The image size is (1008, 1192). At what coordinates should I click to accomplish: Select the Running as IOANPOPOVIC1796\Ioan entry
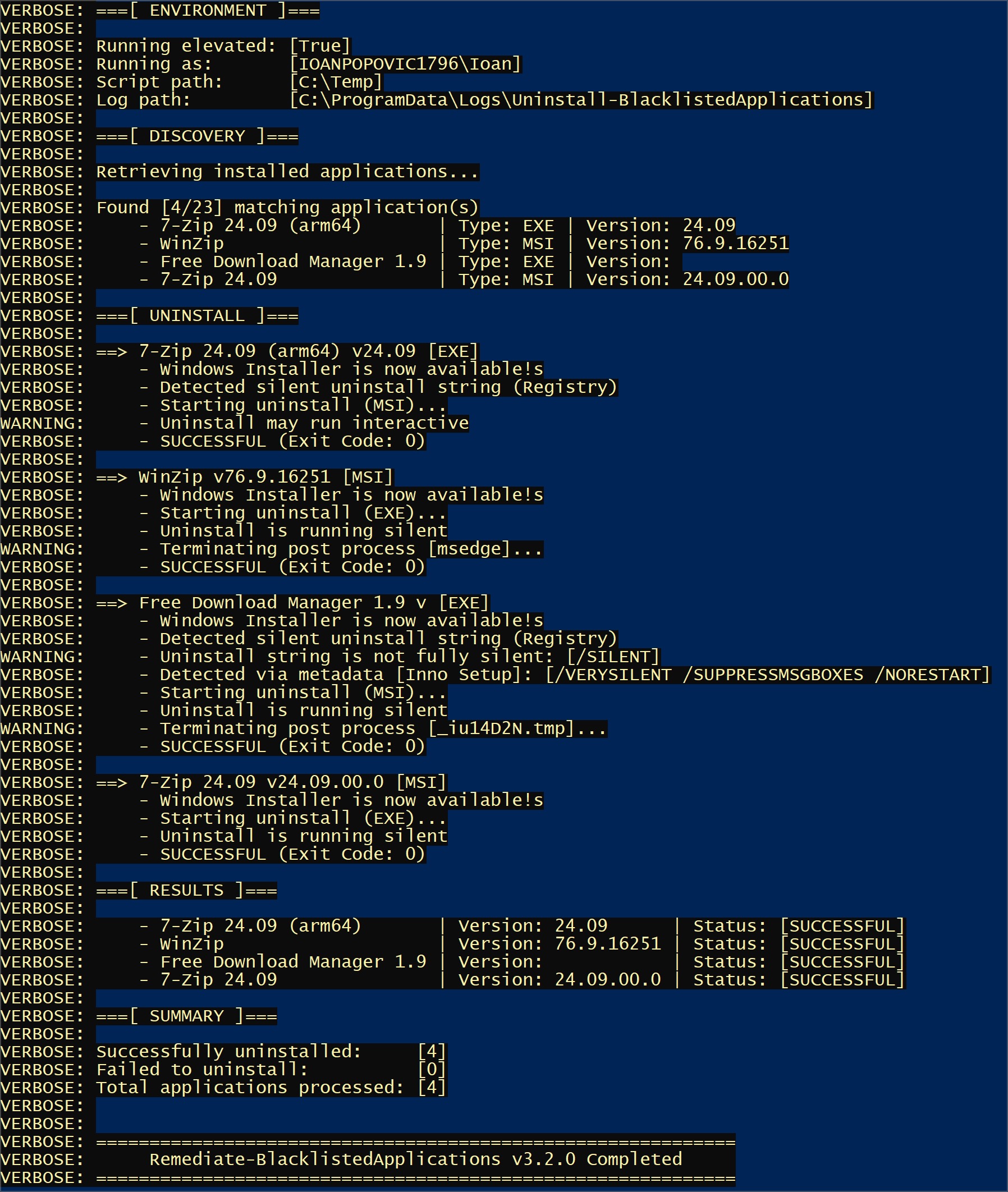pos(309,64)
